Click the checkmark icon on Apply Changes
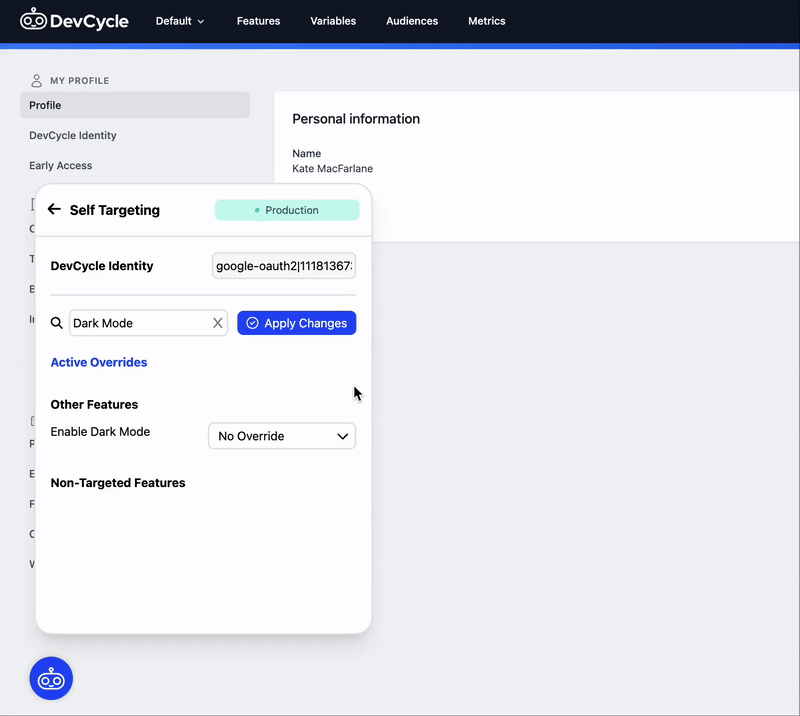 coord(252,323)
